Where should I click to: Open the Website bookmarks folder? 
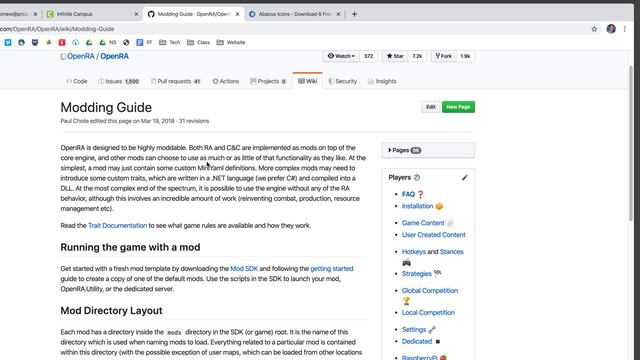231,42
